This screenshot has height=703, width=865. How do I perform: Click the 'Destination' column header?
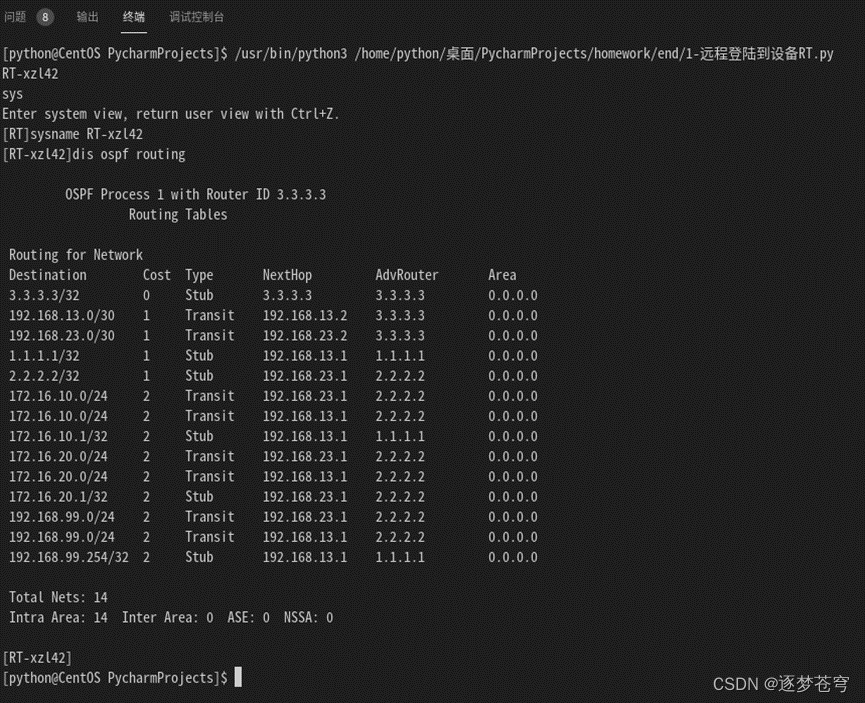[48, 275]
